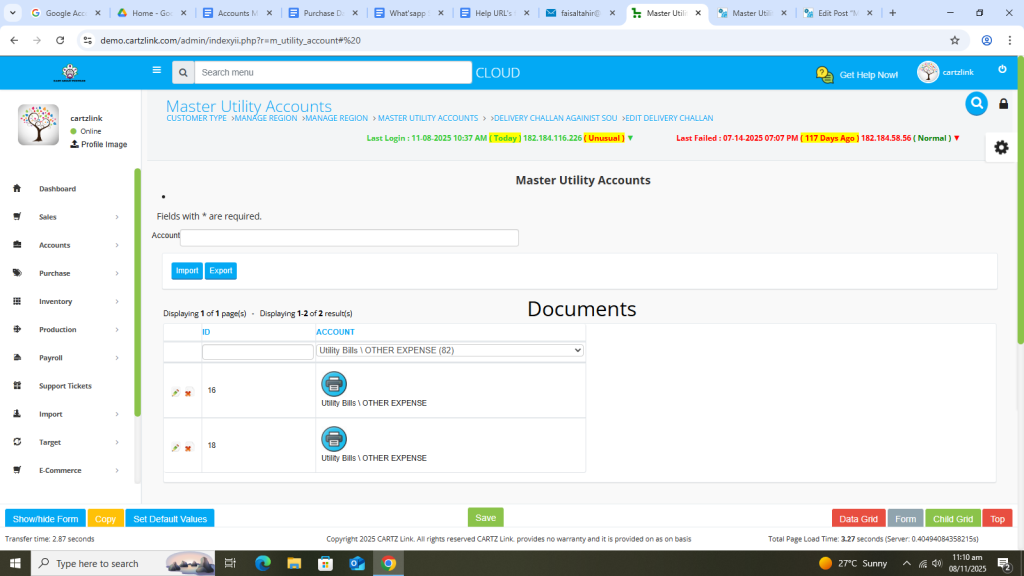Viewport: 1024px width, 576px height.
Task: Click the round blue search icon
Action: (x=976, y=104)
